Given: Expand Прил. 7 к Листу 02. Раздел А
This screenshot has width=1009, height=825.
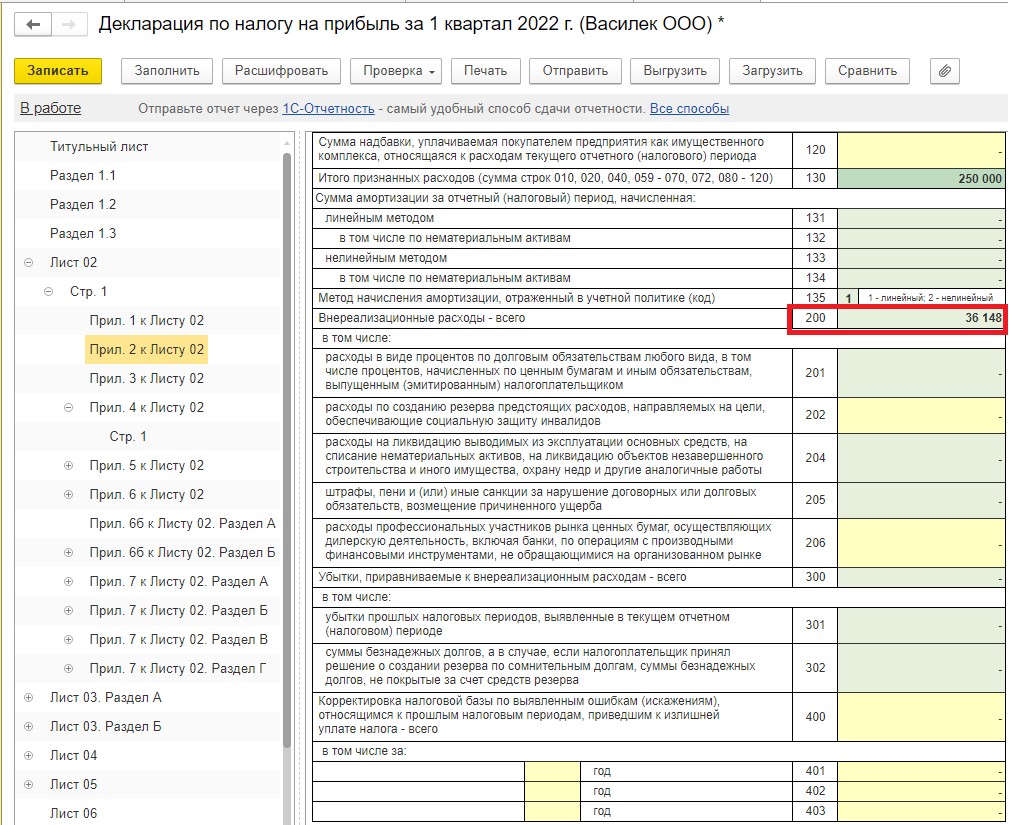Looking at the screenshot, I should (x=68, y=581).
